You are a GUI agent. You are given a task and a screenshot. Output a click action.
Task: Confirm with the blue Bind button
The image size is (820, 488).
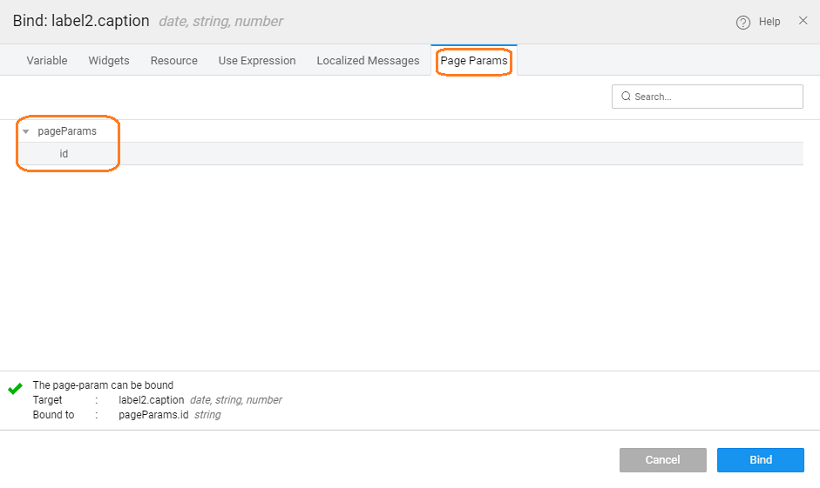click(x=760, y=460)
